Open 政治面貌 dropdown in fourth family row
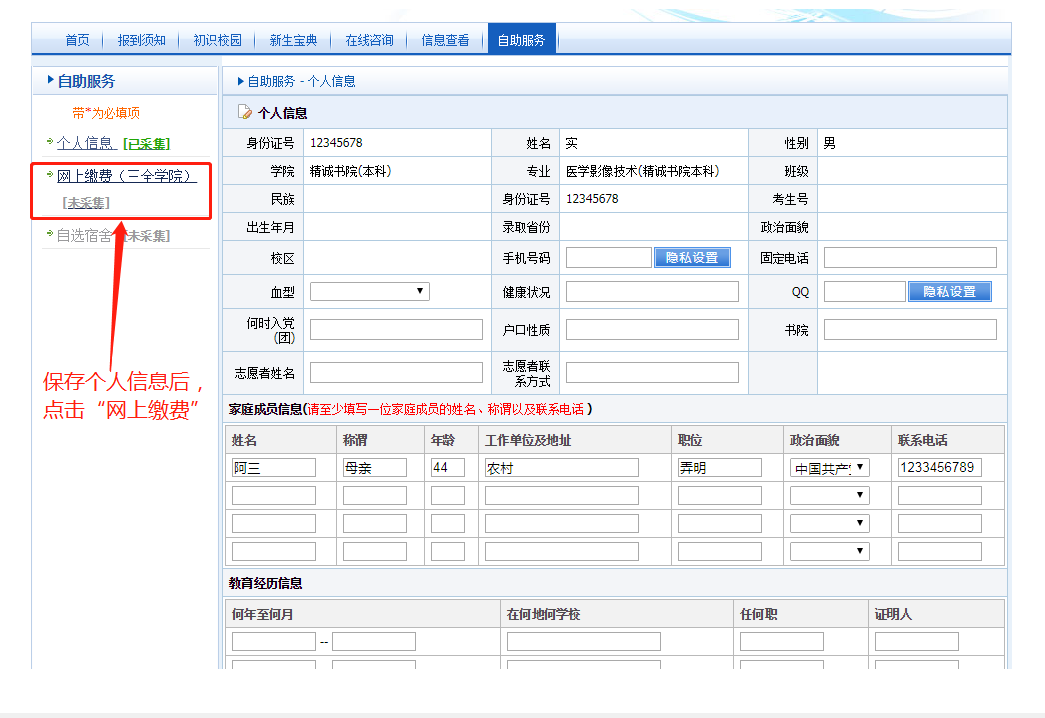This screenshot has width=1045, height=718. [x=829, y=551]
